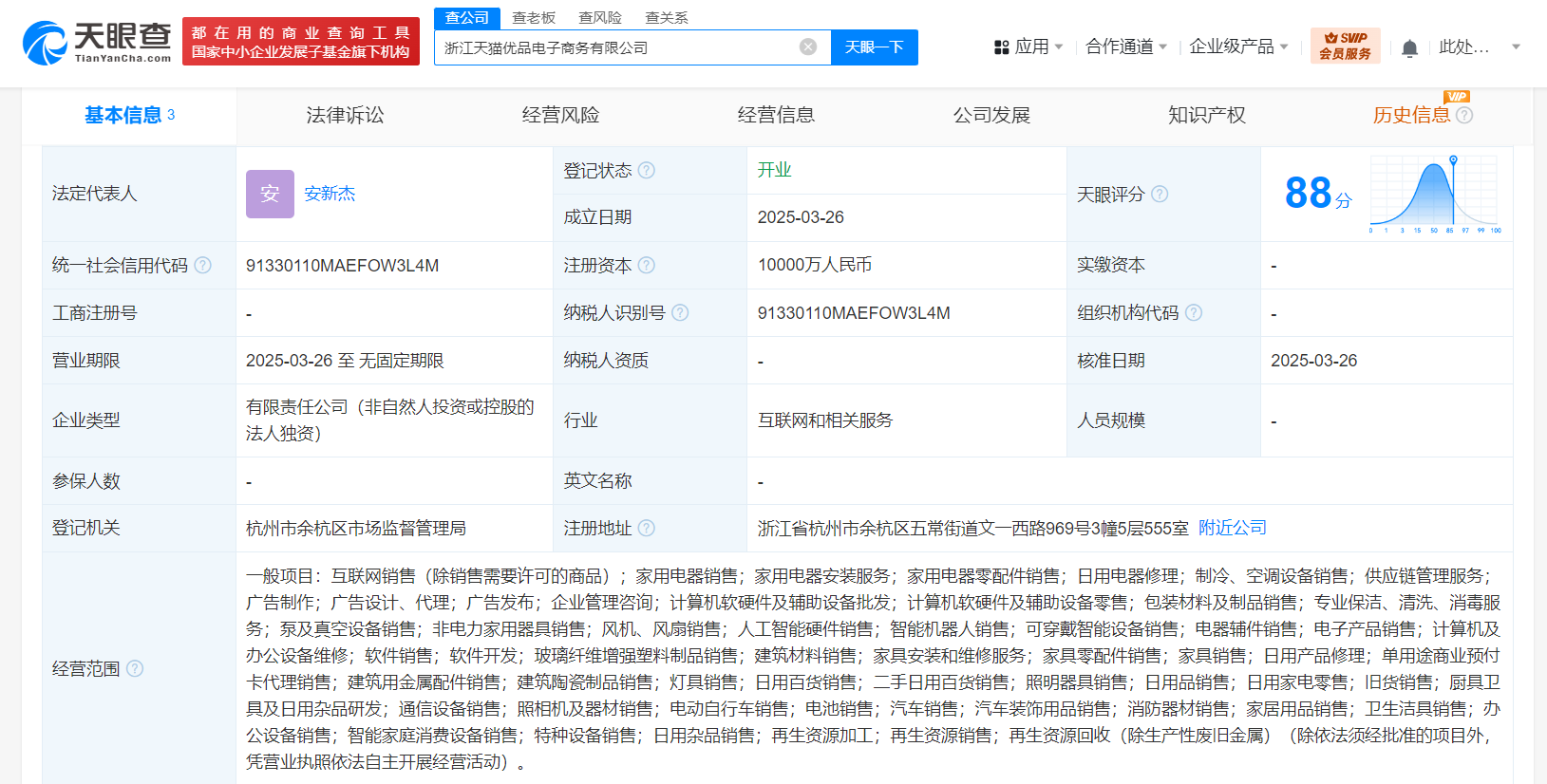Screen dimensions: 1547x784
Task: Click help icon beside 注册资本
Action: click(x=647, y=266)
